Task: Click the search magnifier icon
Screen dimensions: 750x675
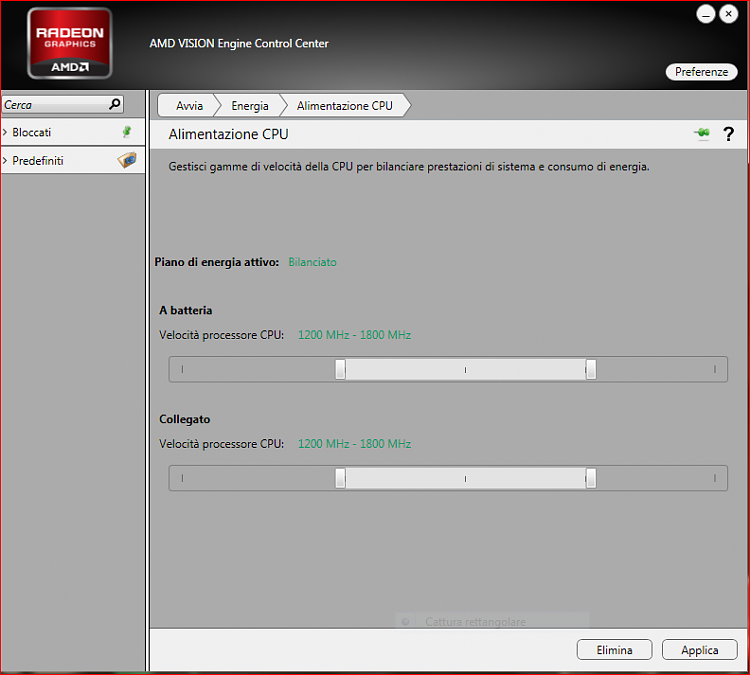Action: tap(115, 104)
